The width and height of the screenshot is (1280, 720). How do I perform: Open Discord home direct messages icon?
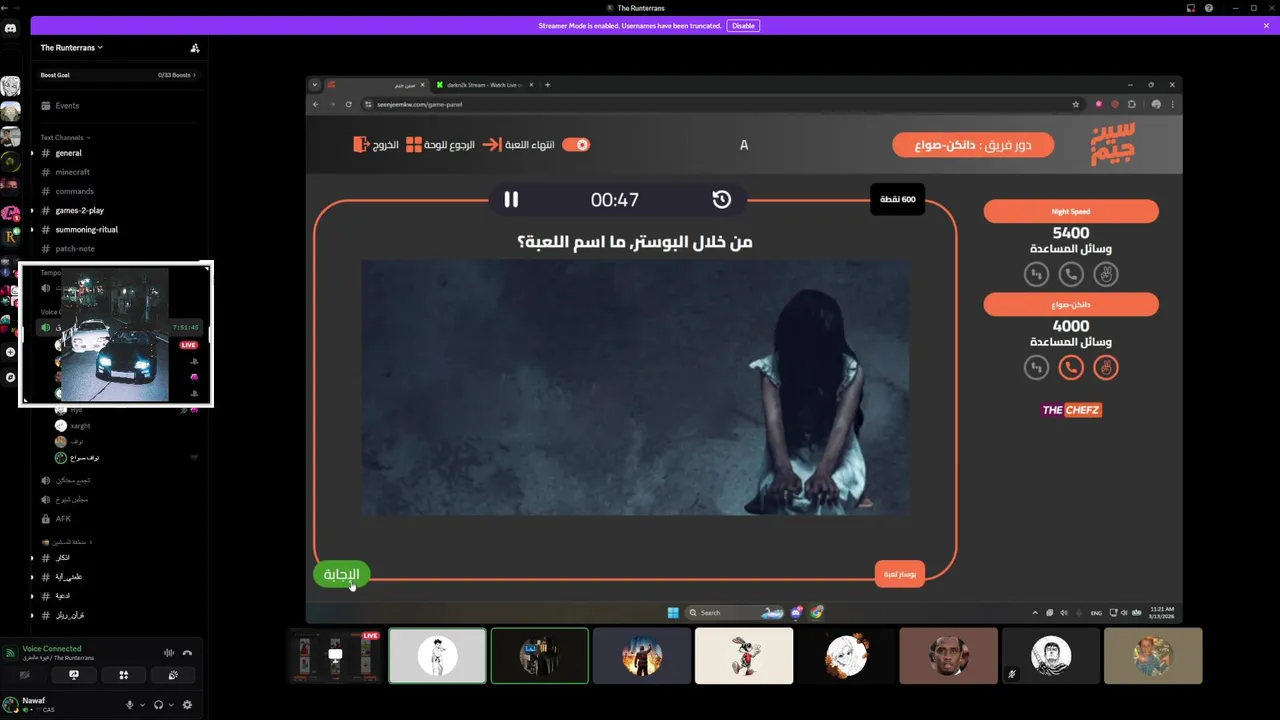click(10, 28)
